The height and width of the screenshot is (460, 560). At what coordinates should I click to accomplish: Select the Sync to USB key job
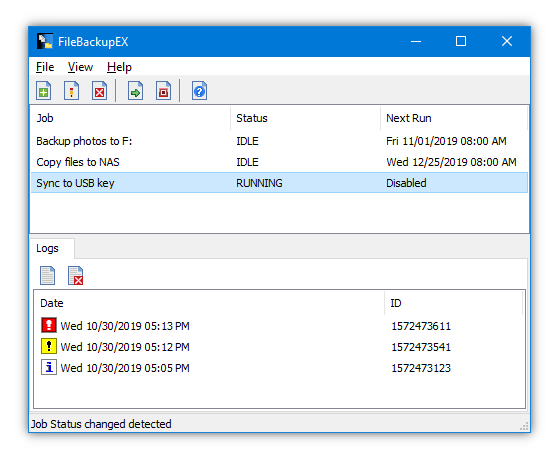tap(279, 183)
